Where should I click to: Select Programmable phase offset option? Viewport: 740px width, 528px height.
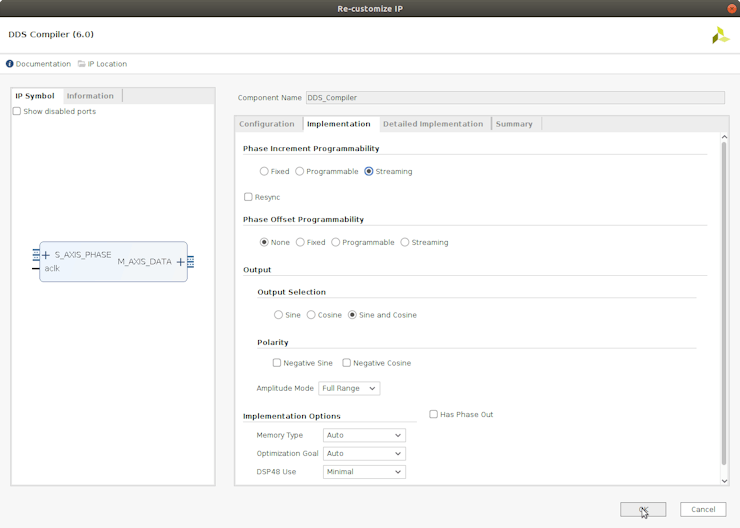pos(336,242)
